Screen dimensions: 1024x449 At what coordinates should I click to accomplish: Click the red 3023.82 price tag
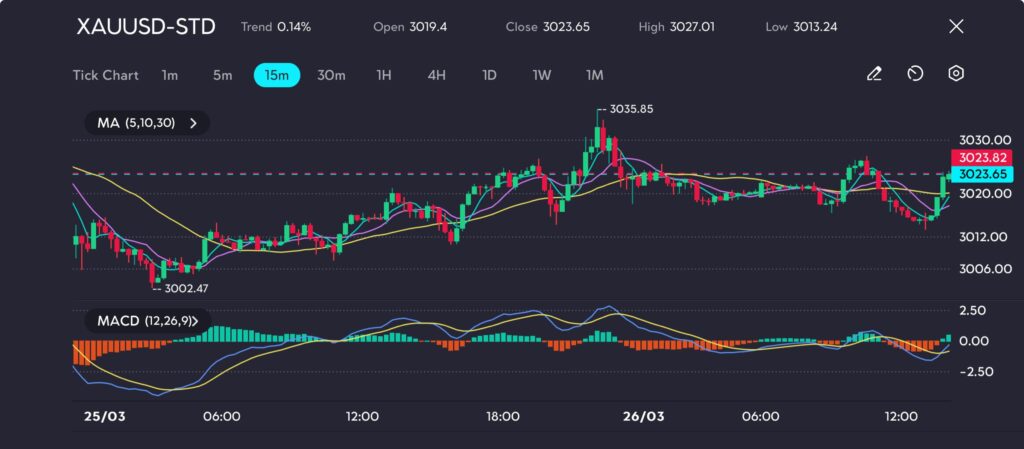985,158
